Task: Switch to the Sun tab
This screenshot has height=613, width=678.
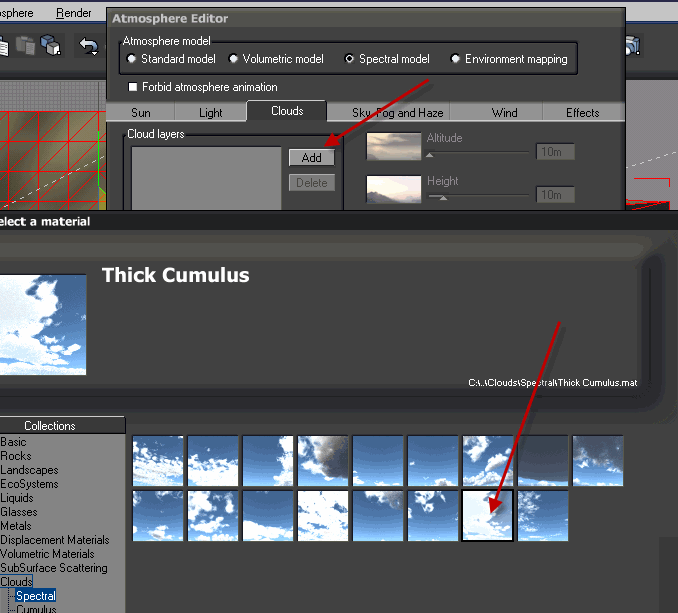Action: [x=141, y=113]
